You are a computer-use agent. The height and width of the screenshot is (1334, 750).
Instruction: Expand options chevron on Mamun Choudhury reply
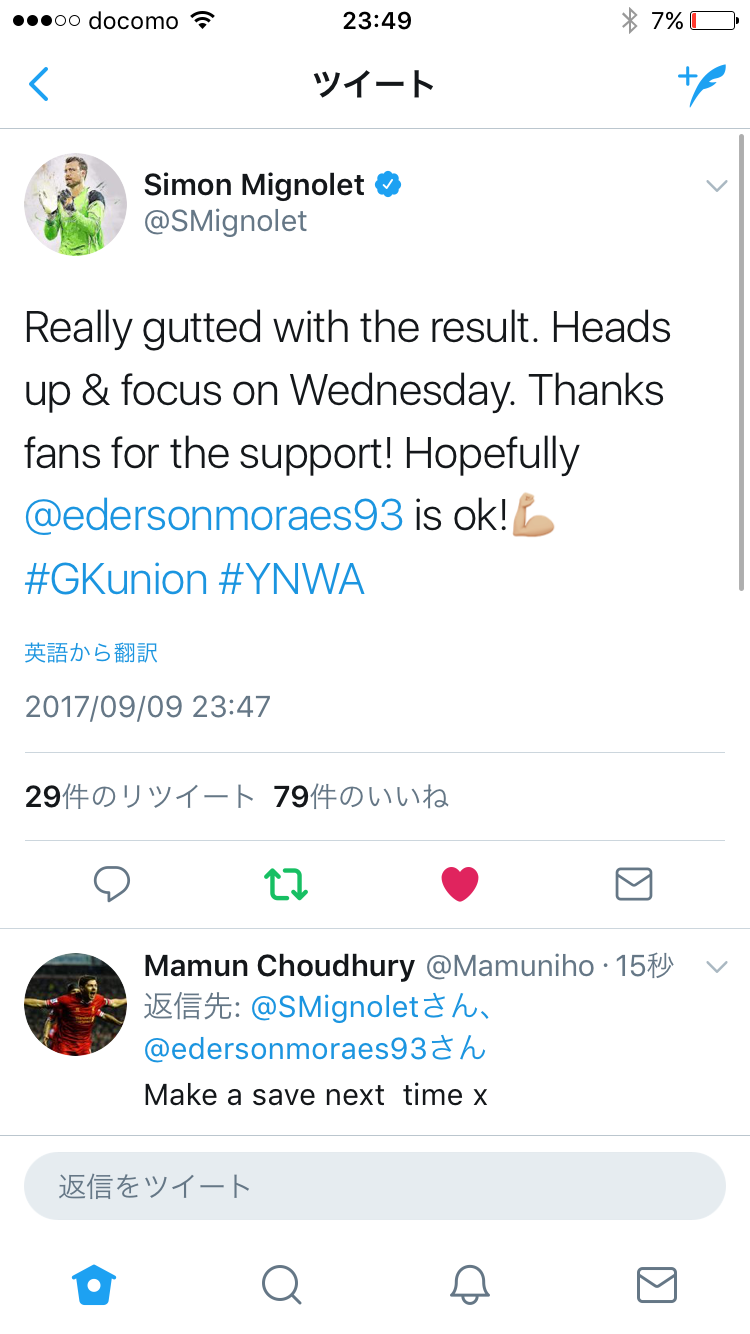716,966
